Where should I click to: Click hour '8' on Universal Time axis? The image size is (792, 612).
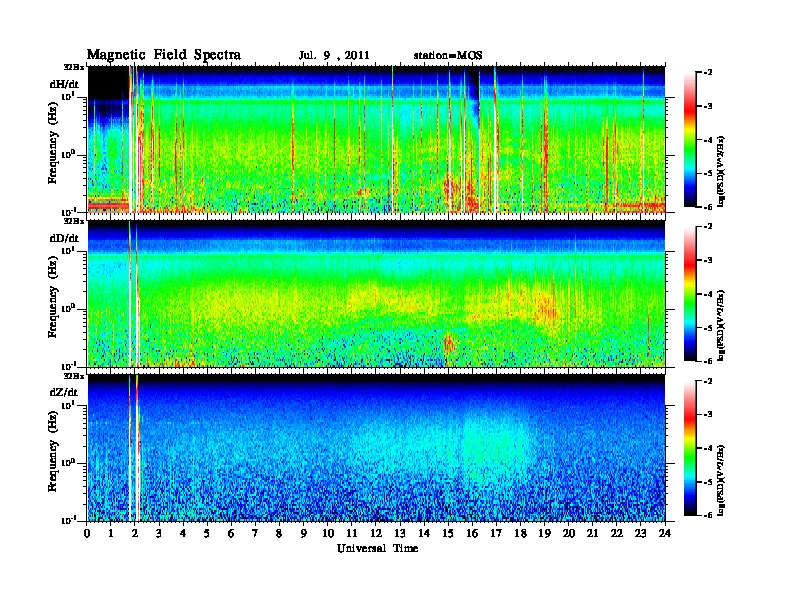pos(279,534)
